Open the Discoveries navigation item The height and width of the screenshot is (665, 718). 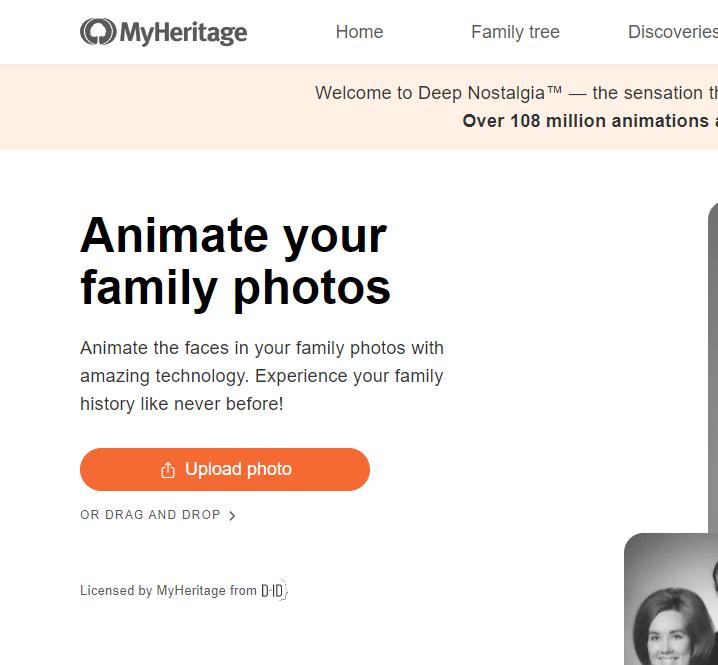(x=672, y=32)
